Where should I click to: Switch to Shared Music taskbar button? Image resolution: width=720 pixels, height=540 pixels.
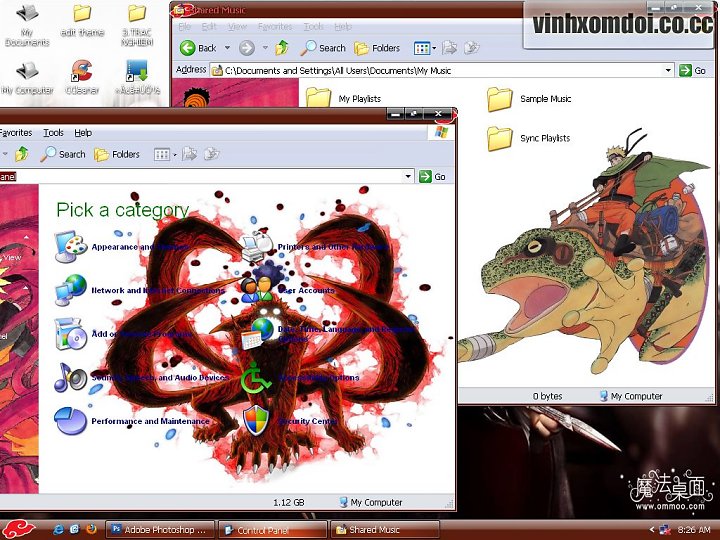point(385,529)
